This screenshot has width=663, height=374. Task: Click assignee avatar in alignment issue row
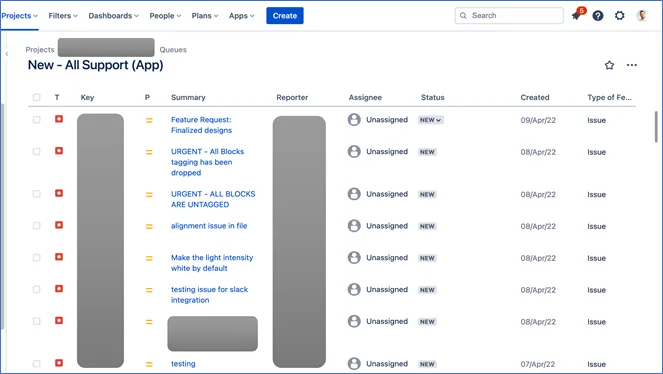(354, 226)
